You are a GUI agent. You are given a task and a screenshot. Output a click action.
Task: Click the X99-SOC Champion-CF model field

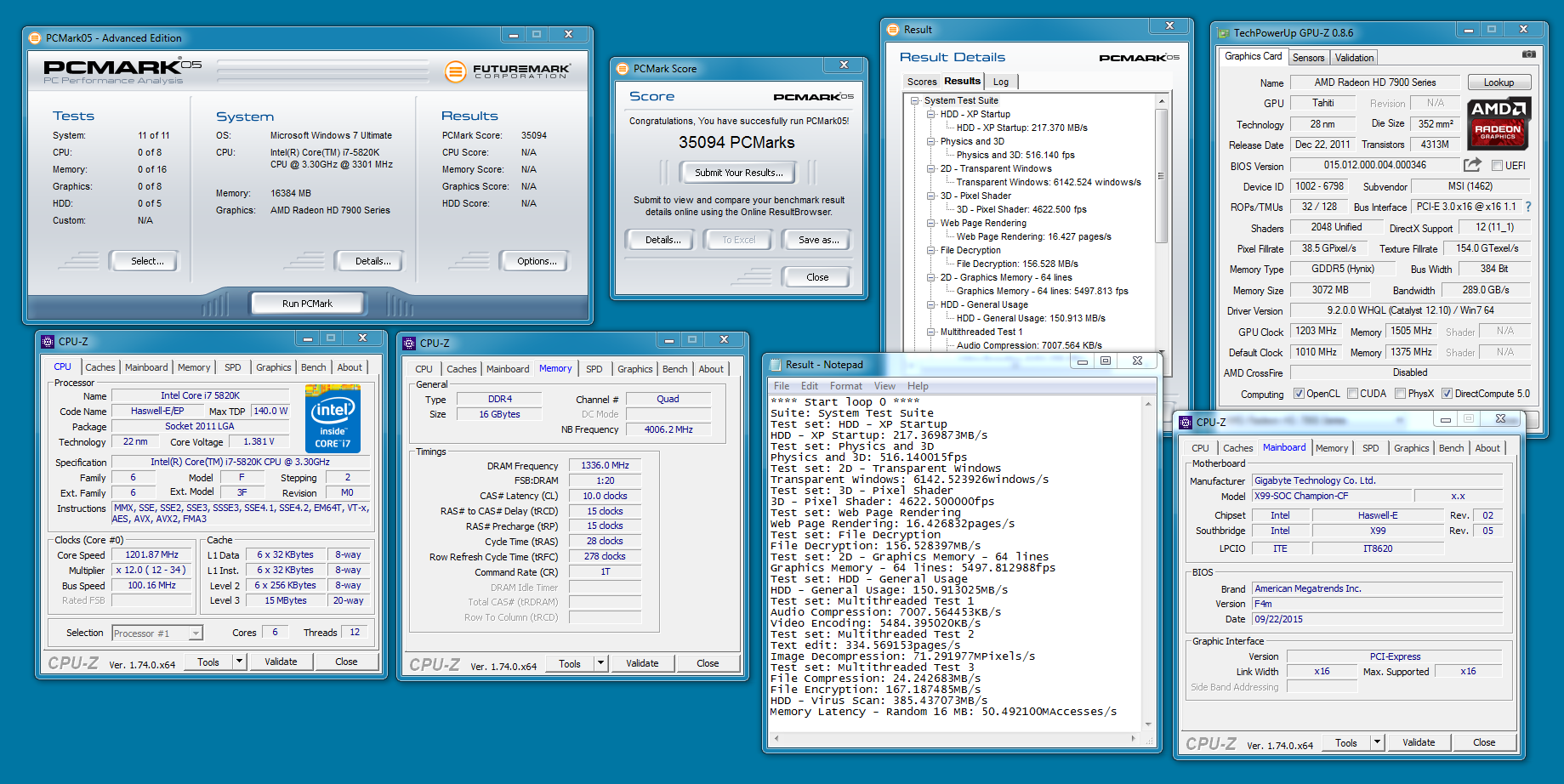1330,496
